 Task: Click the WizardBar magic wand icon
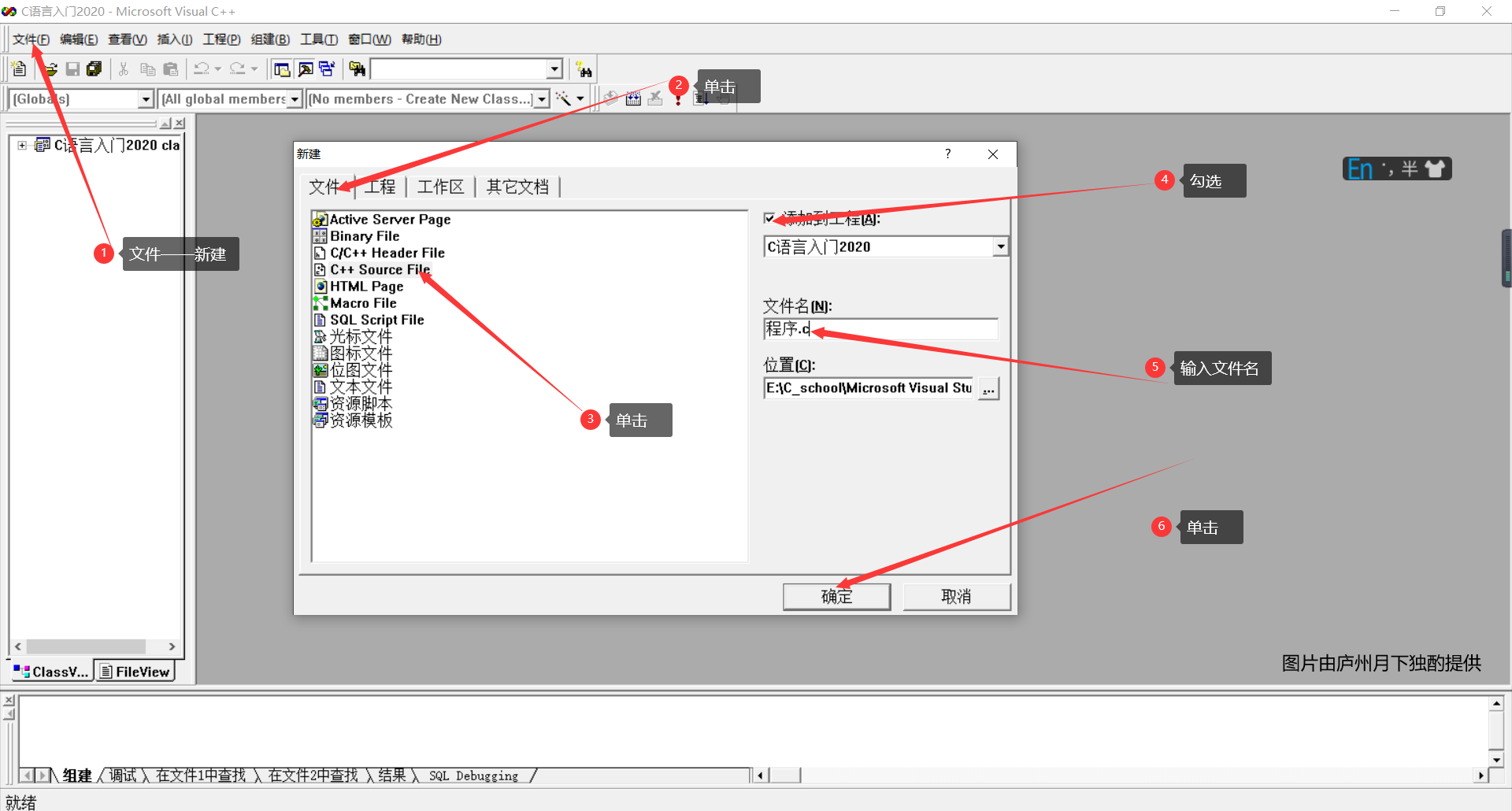tap(563, 98)
